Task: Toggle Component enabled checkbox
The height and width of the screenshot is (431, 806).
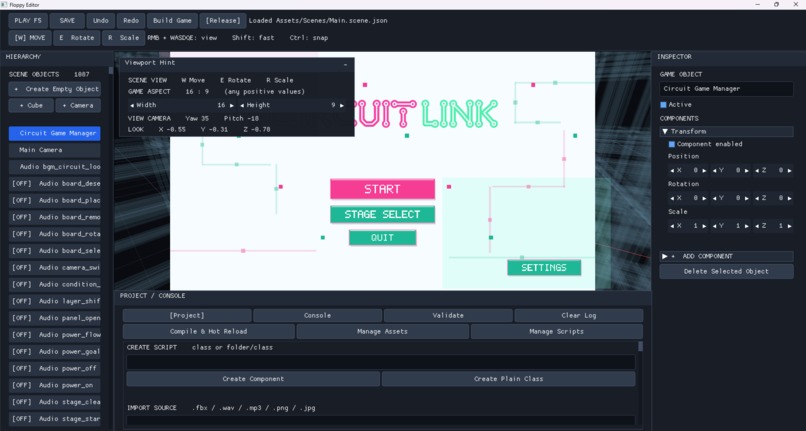Action: click(x=671, y=145)
